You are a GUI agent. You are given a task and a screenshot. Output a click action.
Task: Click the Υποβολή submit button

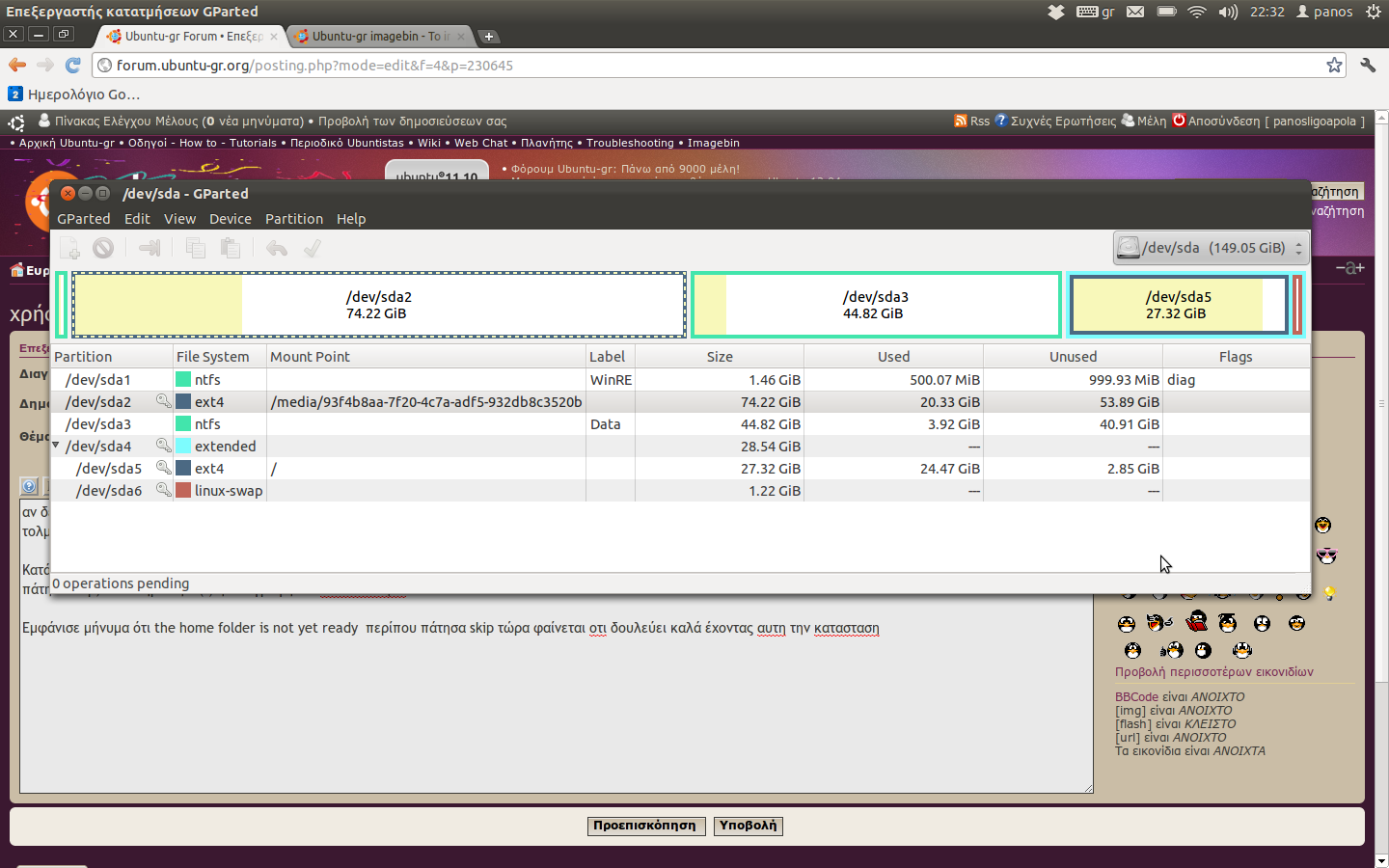tap(748, 826)
